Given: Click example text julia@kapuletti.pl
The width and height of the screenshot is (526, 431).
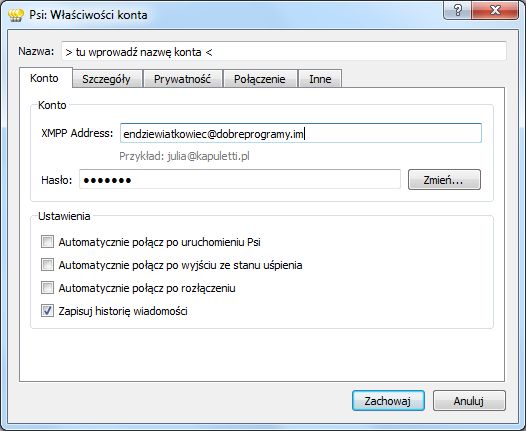Looking at the screenshot, I should (x=208, y=156).
